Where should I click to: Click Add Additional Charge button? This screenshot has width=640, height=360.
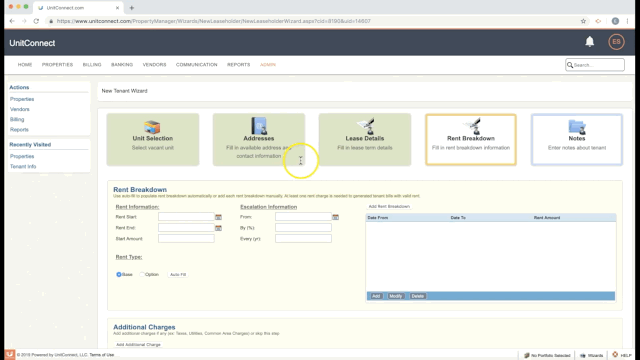[x=138, y=345]
